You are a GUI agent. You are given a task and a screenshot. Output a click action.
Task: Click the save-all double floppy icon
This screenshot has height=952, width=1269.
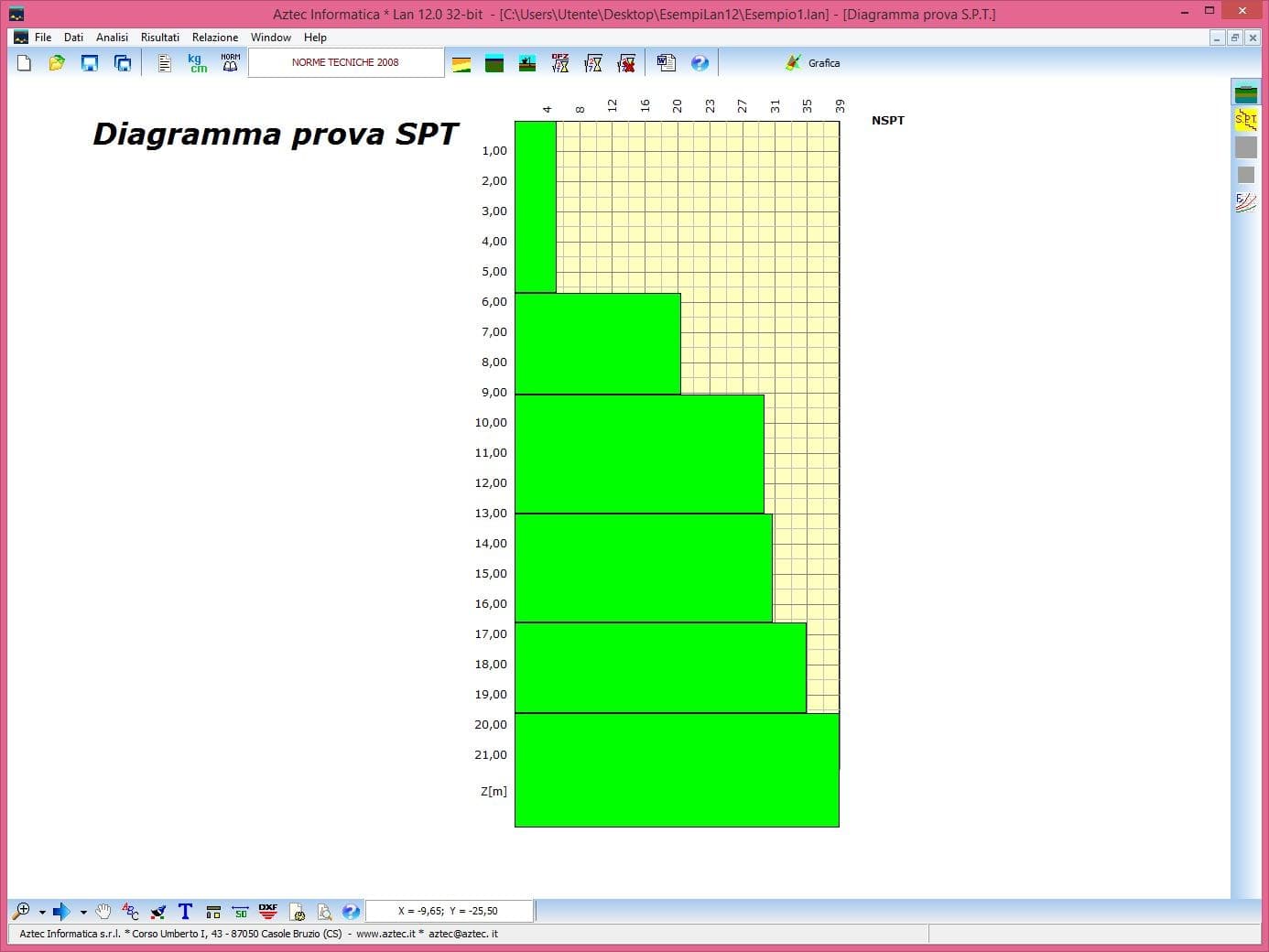coord(123,63)
